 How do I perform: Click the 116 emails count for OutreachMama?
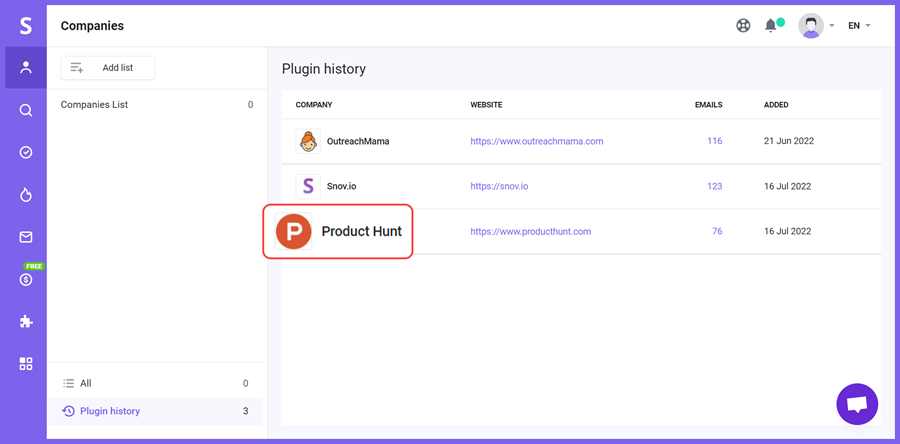(x=715, y=141)
